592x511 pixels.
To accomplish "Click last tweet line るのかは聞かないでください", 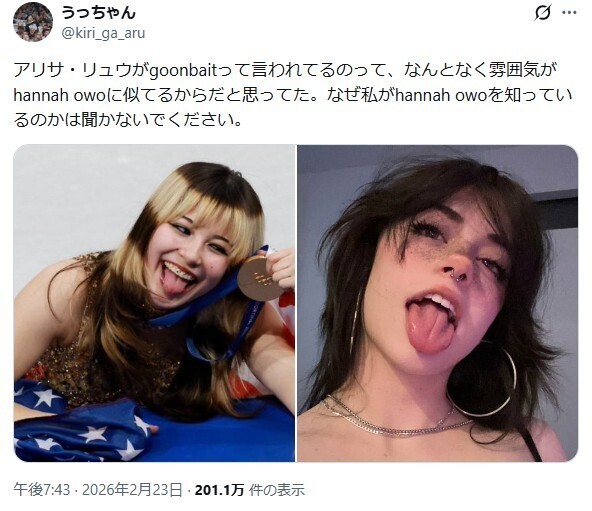I will (x=128, y=120).
